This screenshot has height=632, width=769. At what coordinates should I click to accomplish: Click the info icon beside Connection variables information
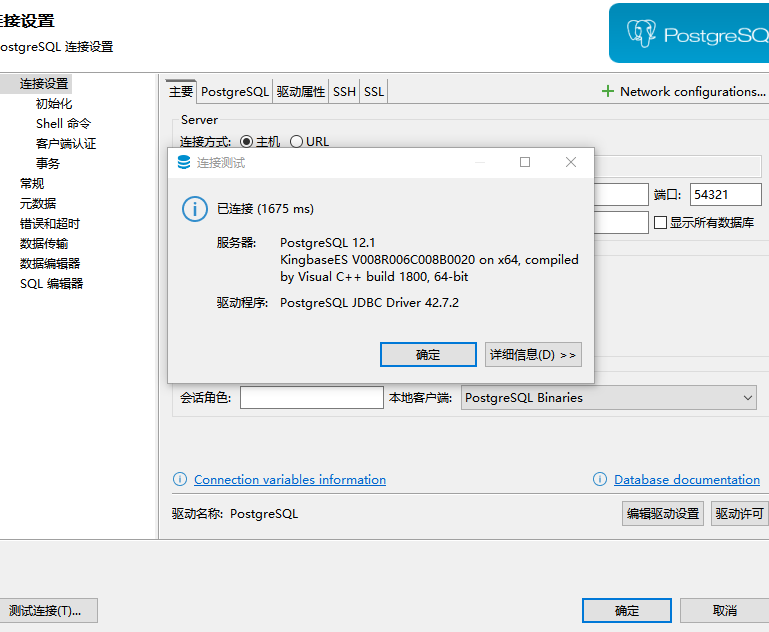180,480
